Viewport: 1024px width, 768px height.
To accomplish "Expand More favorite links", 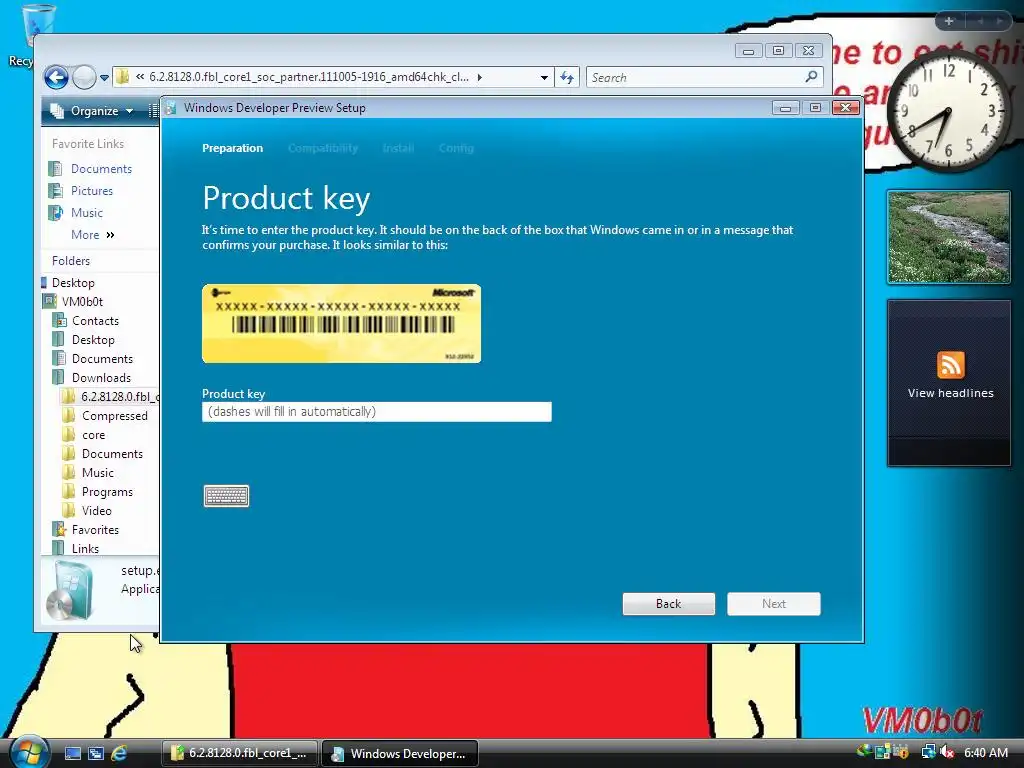I will [x=93, y=235].
